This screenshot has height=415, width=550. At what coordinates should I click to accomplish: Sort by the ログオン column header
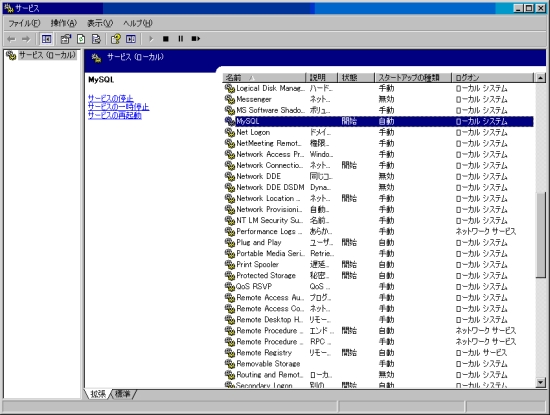pyautogui.click(x=493, y=78)
